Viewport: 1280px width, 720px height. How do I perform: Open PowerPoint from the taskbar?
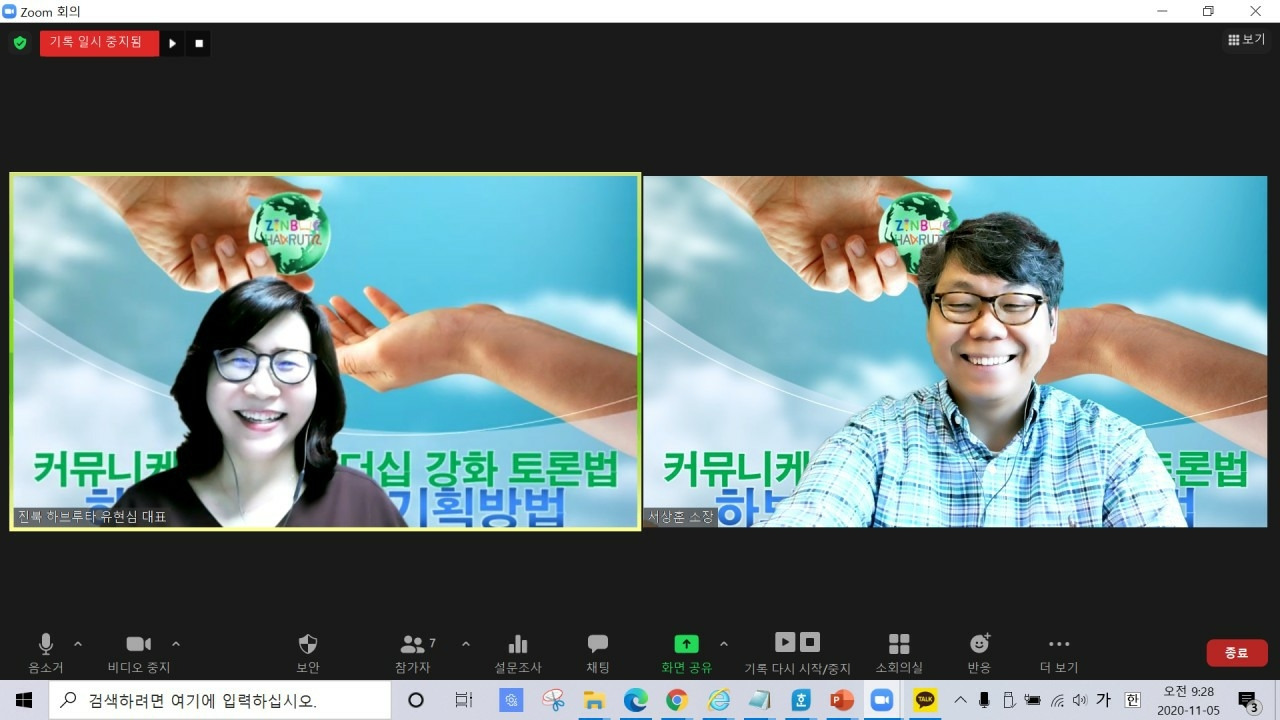[x=842, y=700]
